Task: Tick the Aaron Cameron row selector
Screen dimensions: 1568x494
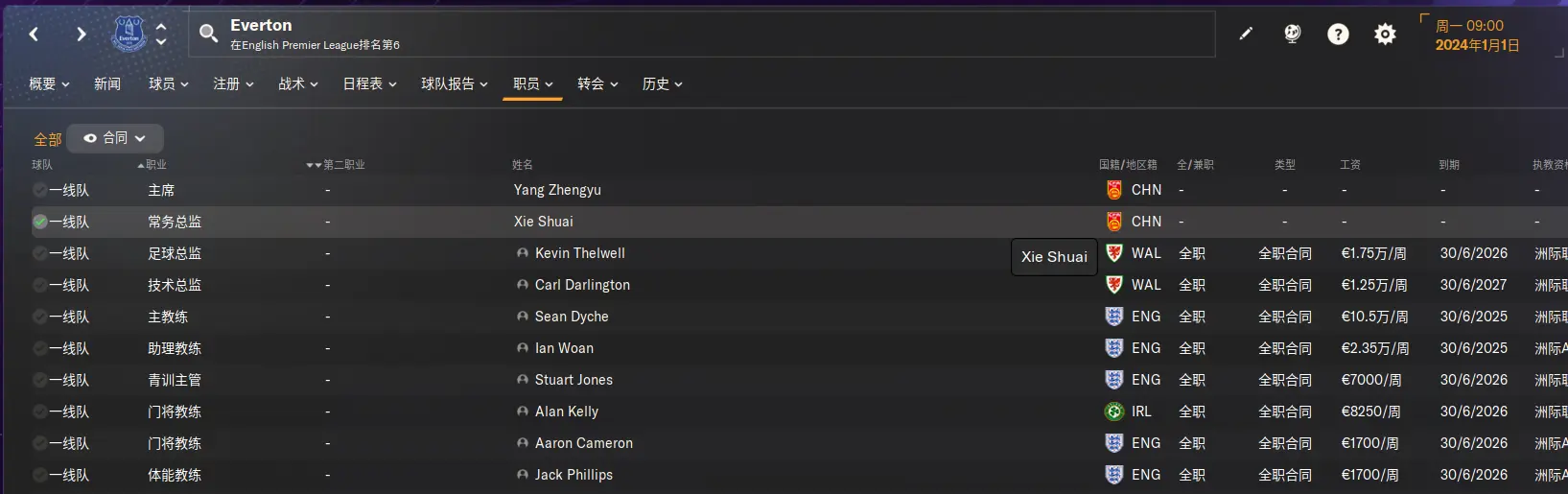Action: point(39,443)
